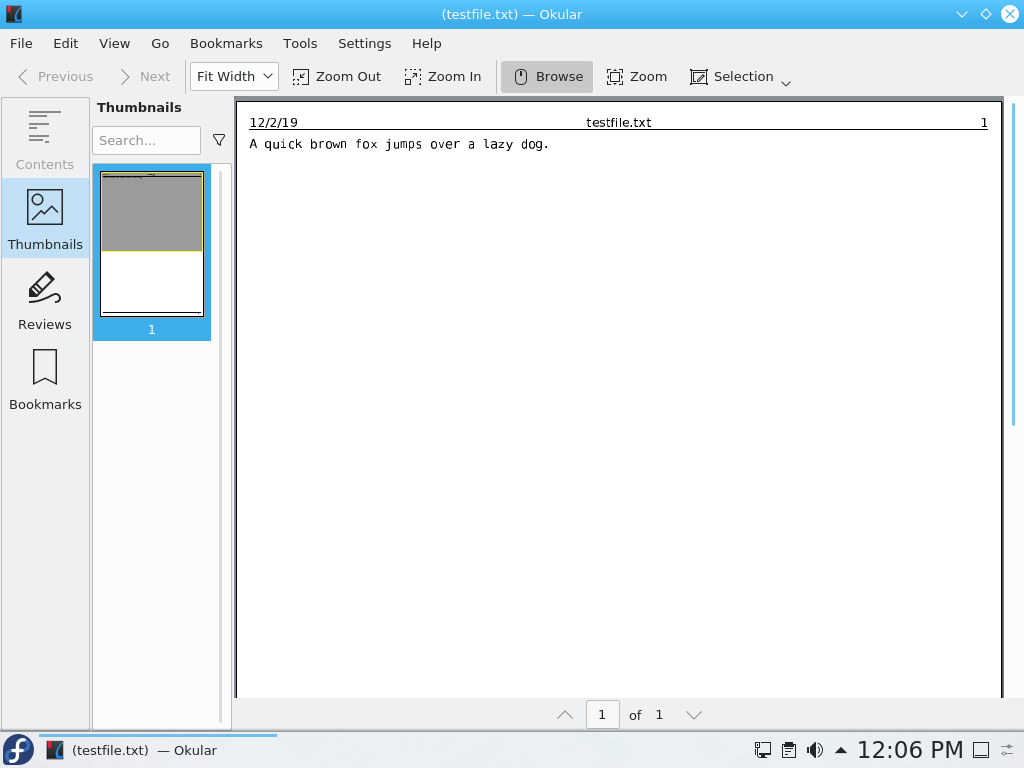Open the Tools menu

tap(300, 44)
